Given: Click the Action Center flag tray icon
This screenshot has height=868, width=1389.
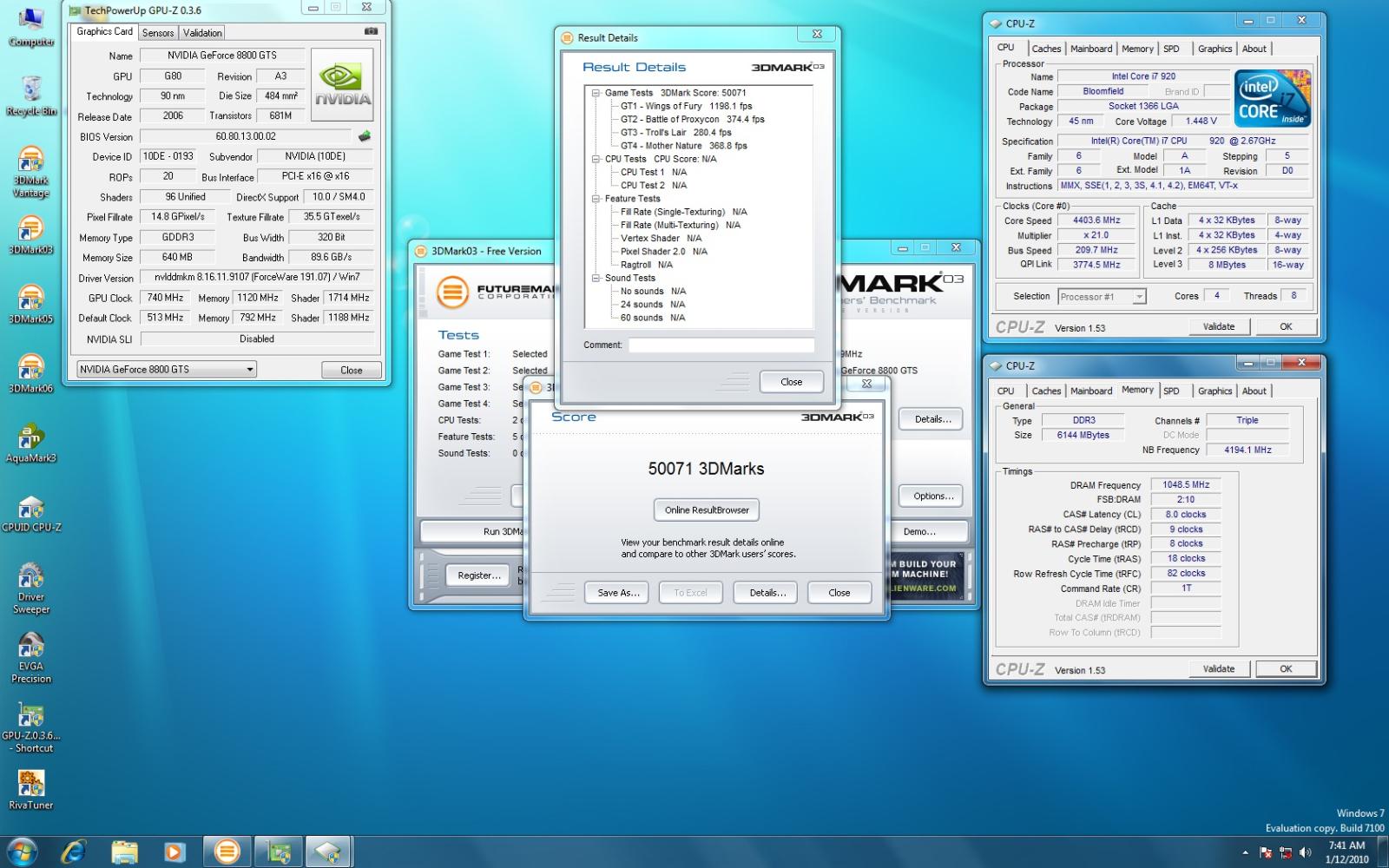Looking at the screenshot, I should 1266,852.
